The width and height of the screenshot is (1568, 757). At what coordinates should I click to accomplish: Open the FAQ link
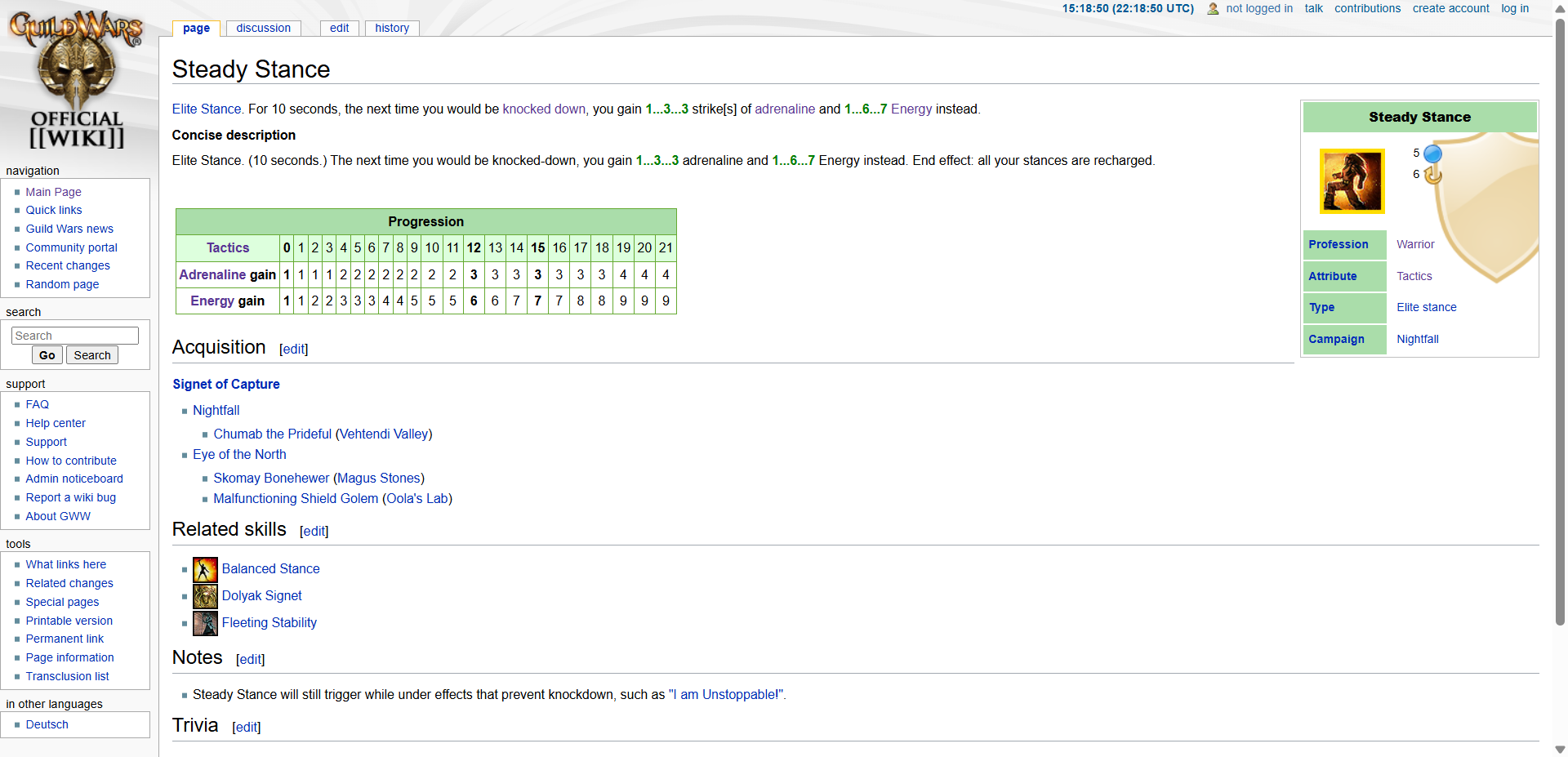[37, 404]
